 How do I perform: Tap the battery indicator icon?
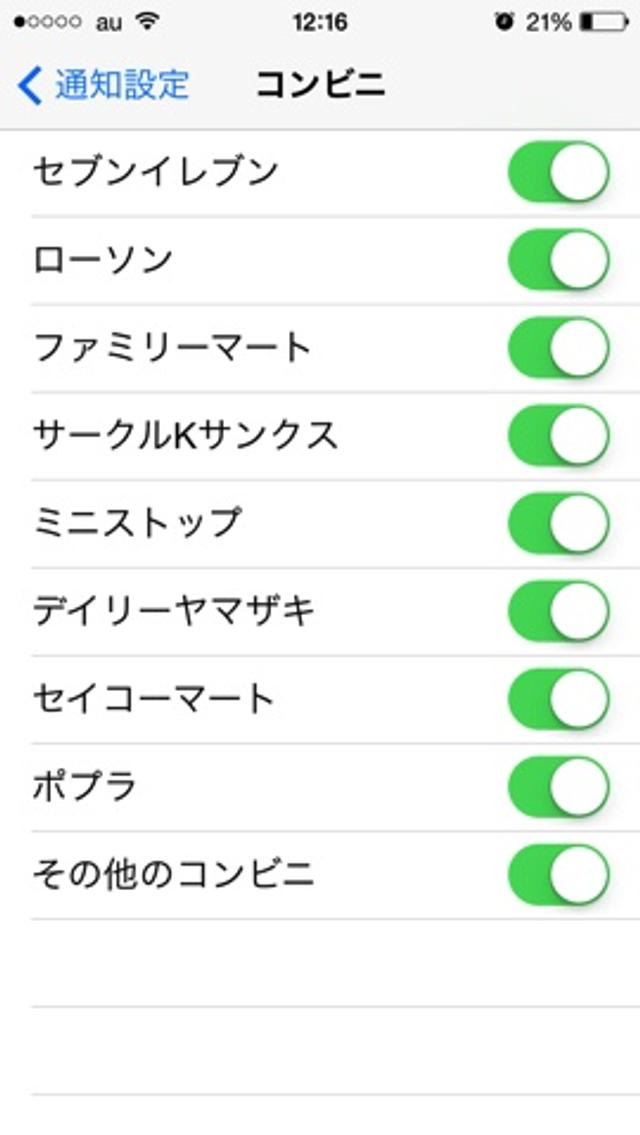602,22
